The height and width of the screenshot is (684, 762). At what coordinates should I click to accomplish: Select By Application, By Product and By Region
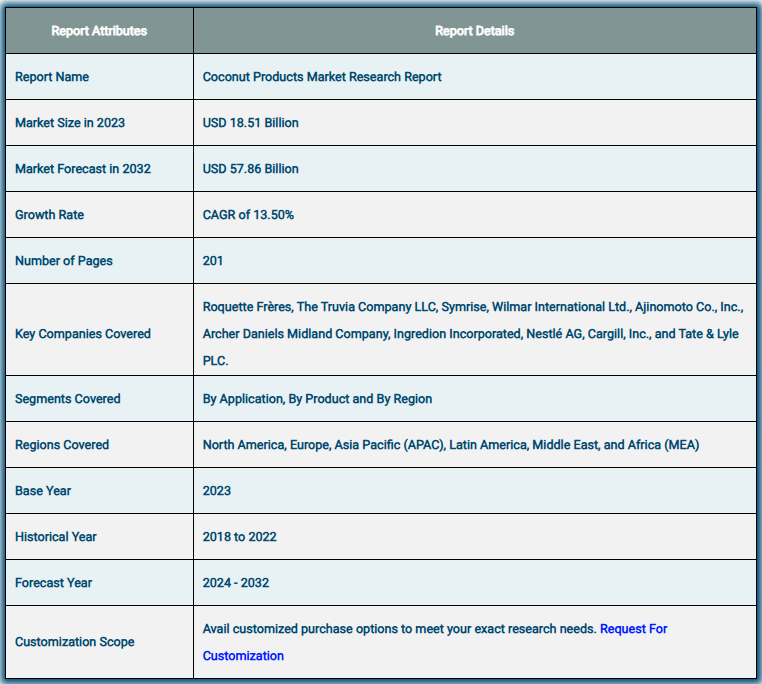[317, 399]
